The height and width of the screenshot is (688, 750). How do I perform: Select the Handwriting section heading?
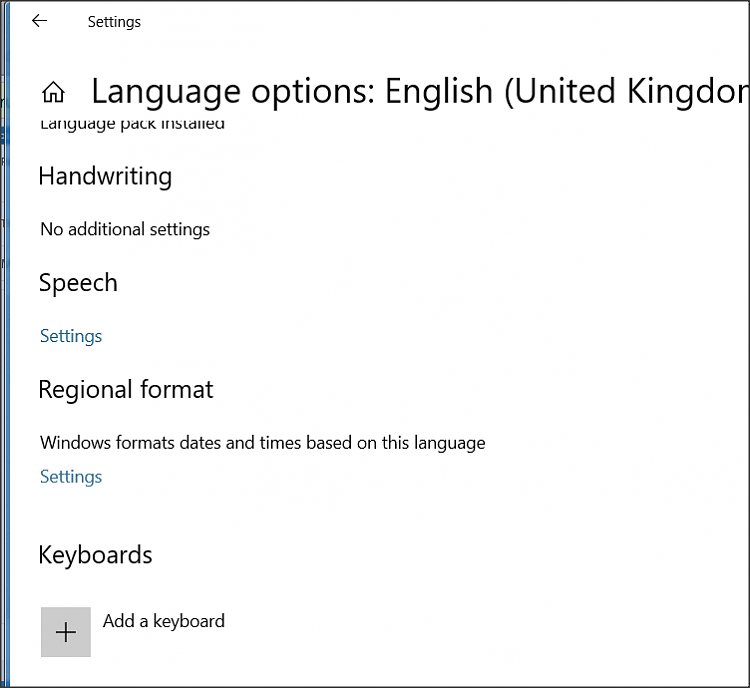tap(105, 177)
